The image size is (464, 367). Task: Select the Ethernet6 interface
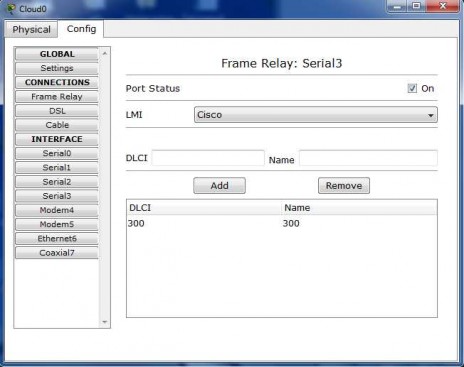57,239
